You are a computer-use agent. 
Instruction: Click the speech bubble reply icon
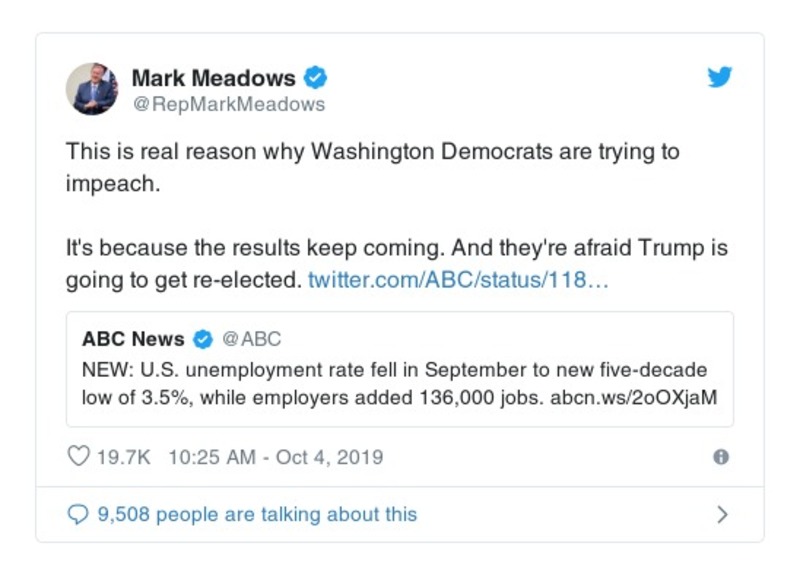pos(78,514)
